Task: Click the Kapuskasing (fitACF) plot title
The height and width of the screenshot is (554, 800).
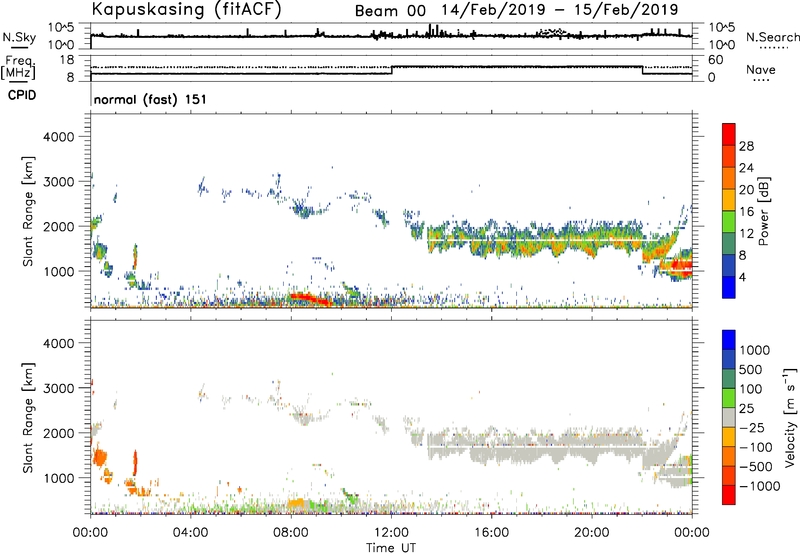Action: point(186,10)
